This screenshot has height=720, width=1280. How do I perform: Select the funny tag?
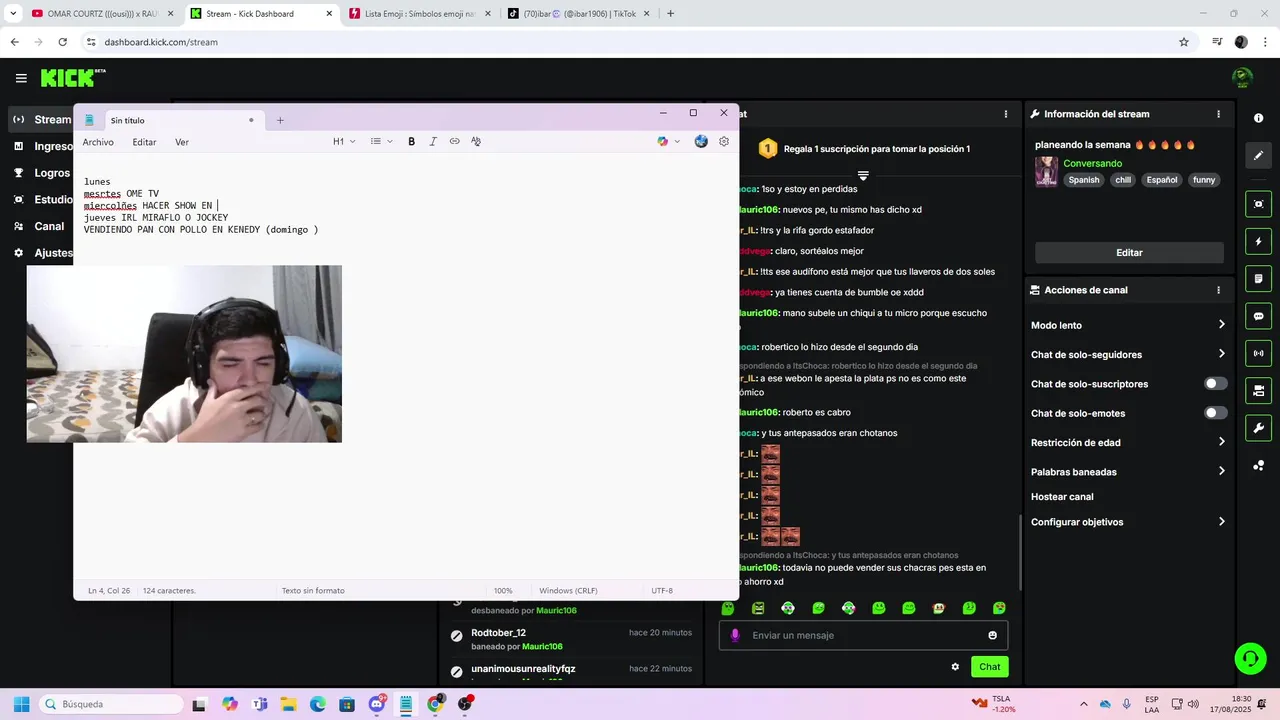1204,180
